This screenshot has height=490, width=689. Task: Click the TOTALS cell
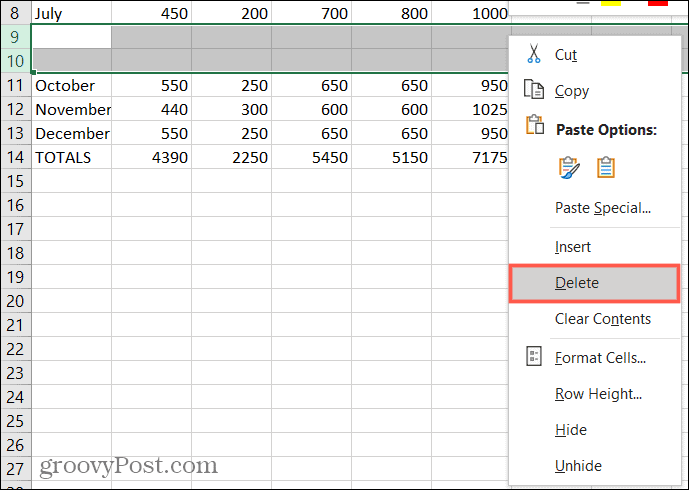(x=72, y=157)
